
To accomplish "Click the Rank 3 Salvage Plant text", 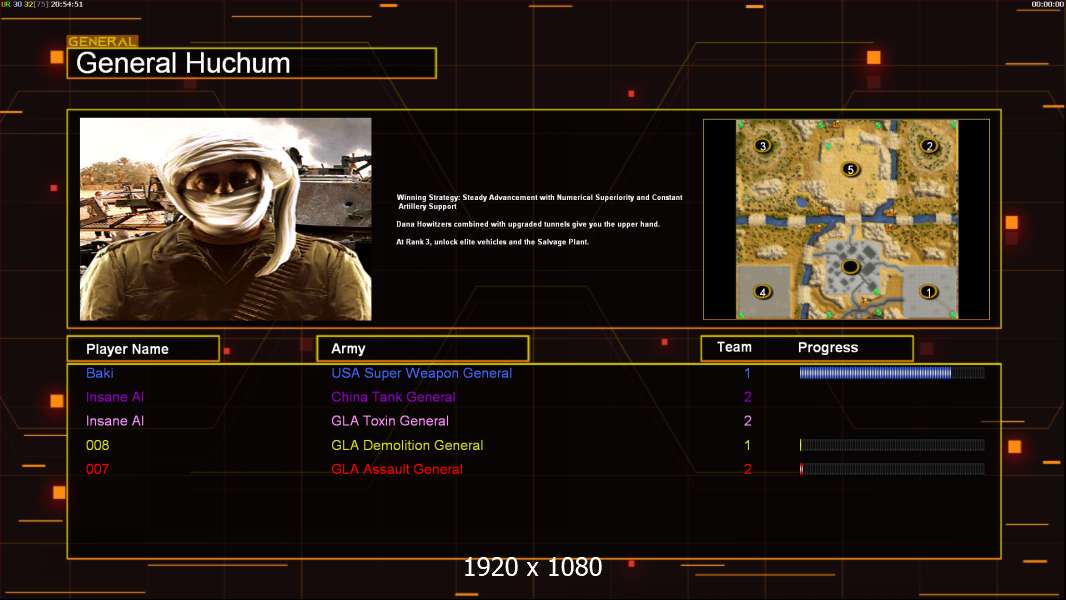I will pos(492,242).
